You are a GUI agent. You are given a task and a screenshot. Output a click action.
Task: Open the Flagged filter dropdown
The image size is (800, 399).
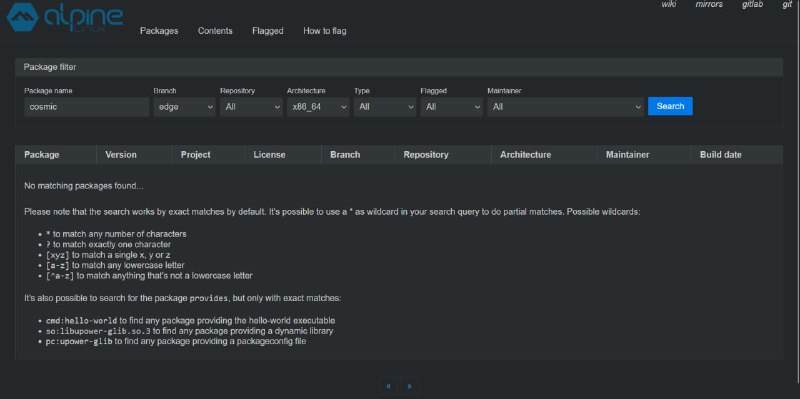pos(452,107)
